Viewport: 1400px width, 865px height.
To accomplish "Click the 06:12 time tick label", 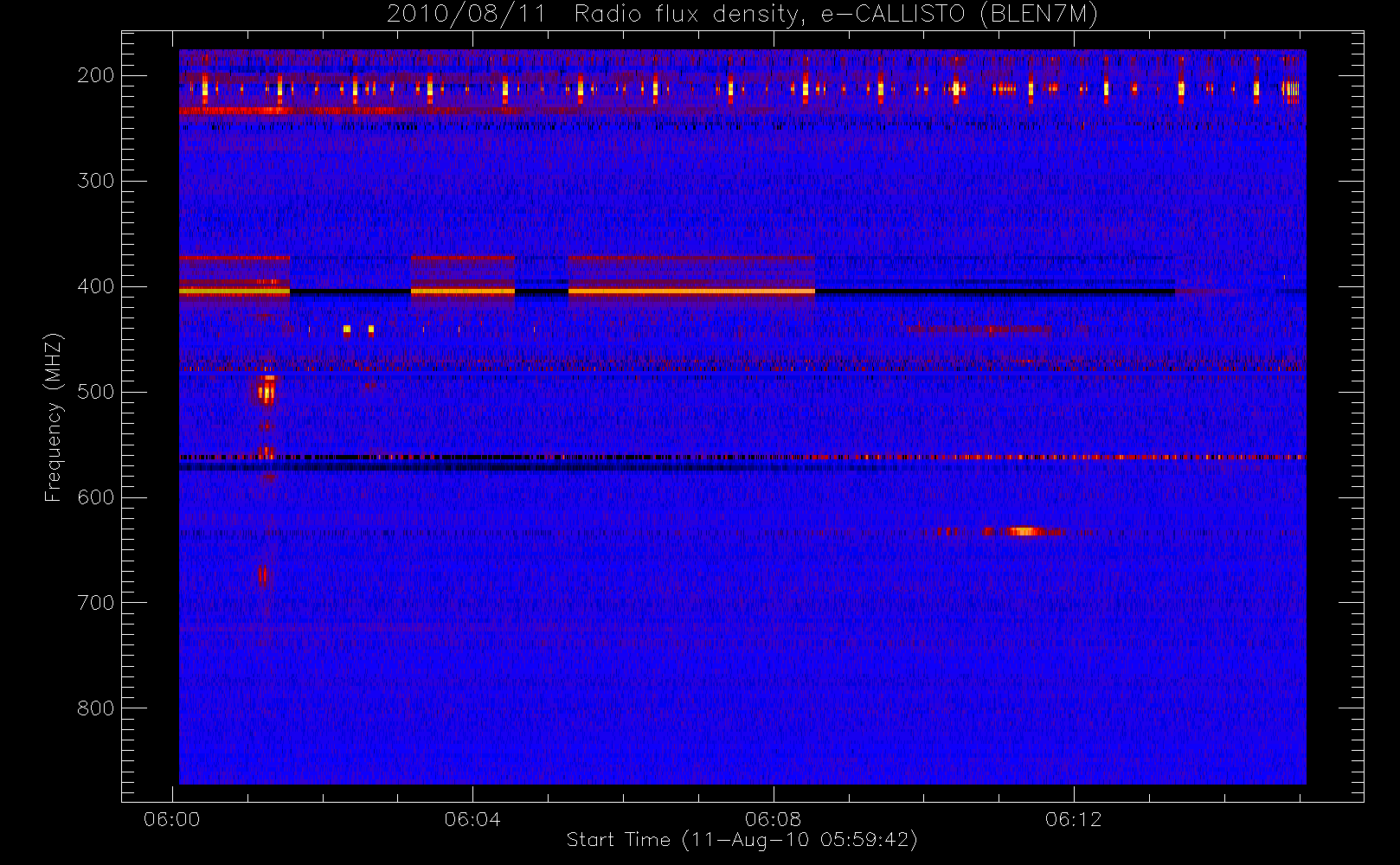I will click(1073, 819).
